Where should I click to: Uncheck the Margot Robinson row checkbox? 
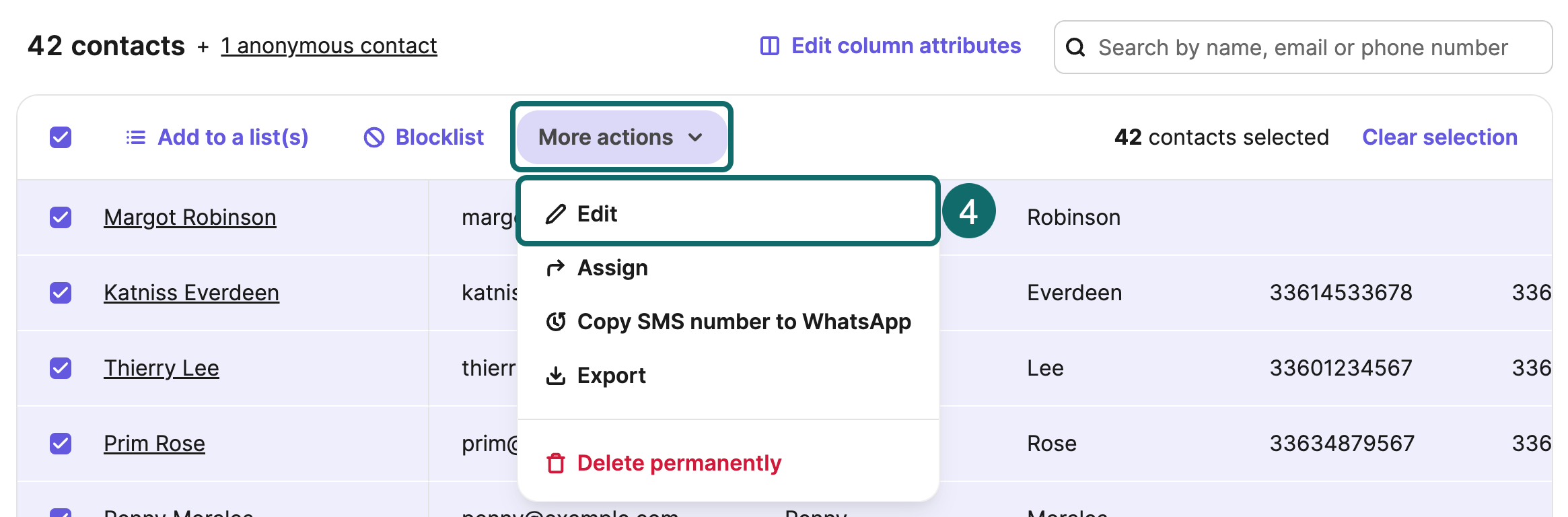coord(61,217)
